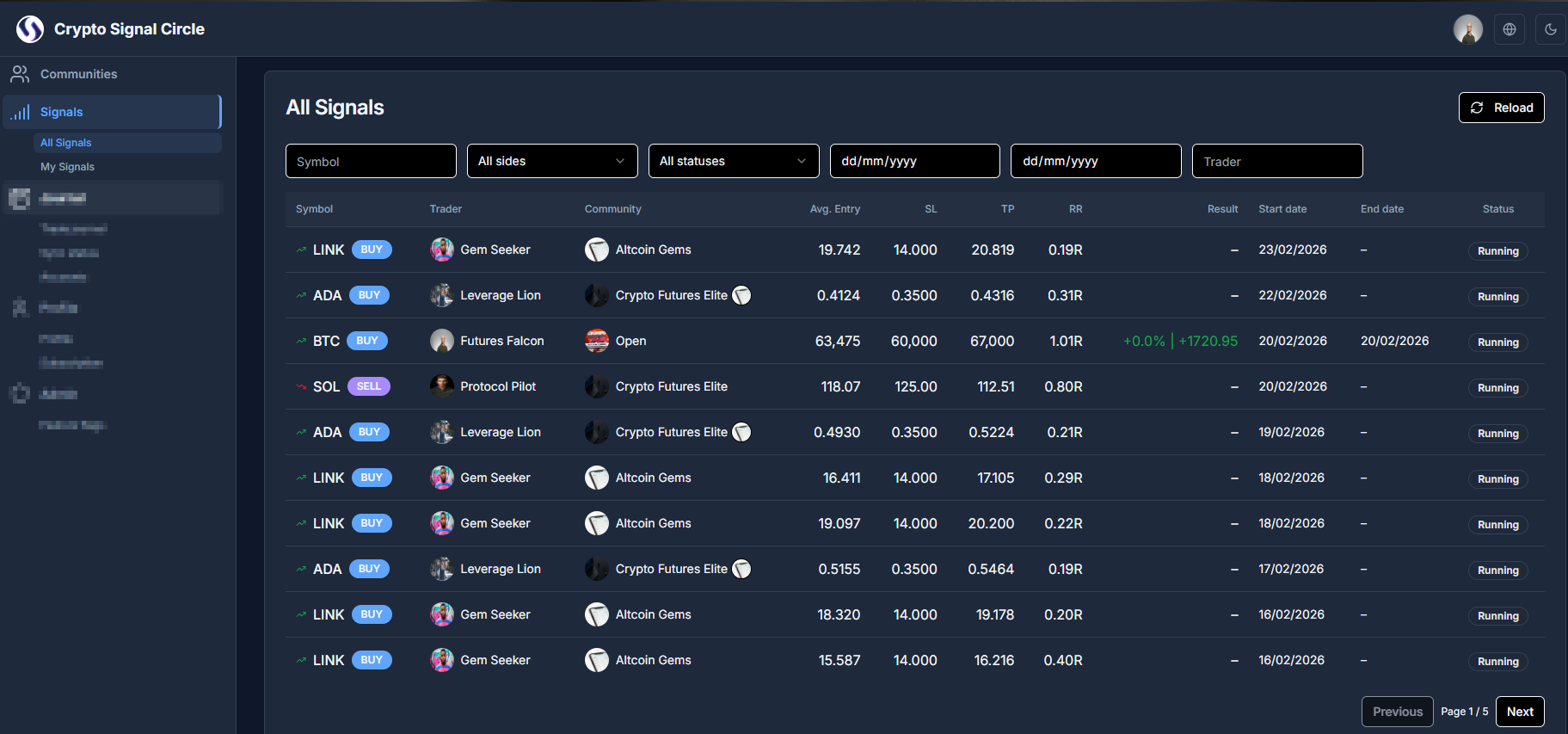Click the Symbol filter input field
This screenshot has width=1568, height=734.
[x=371, y=161]
